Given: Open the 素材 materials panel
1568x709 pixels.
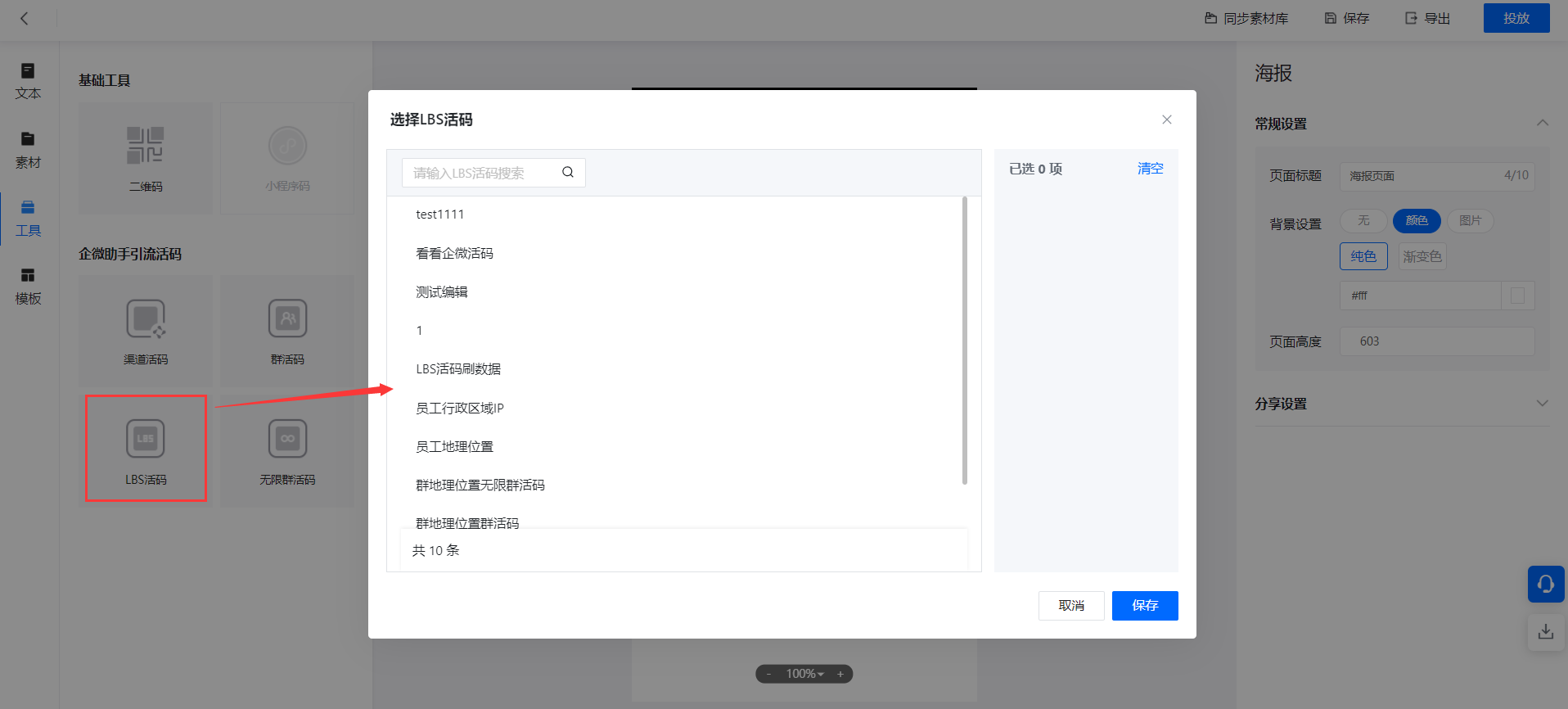Looking at the screenshot, I should pos(28,151).
